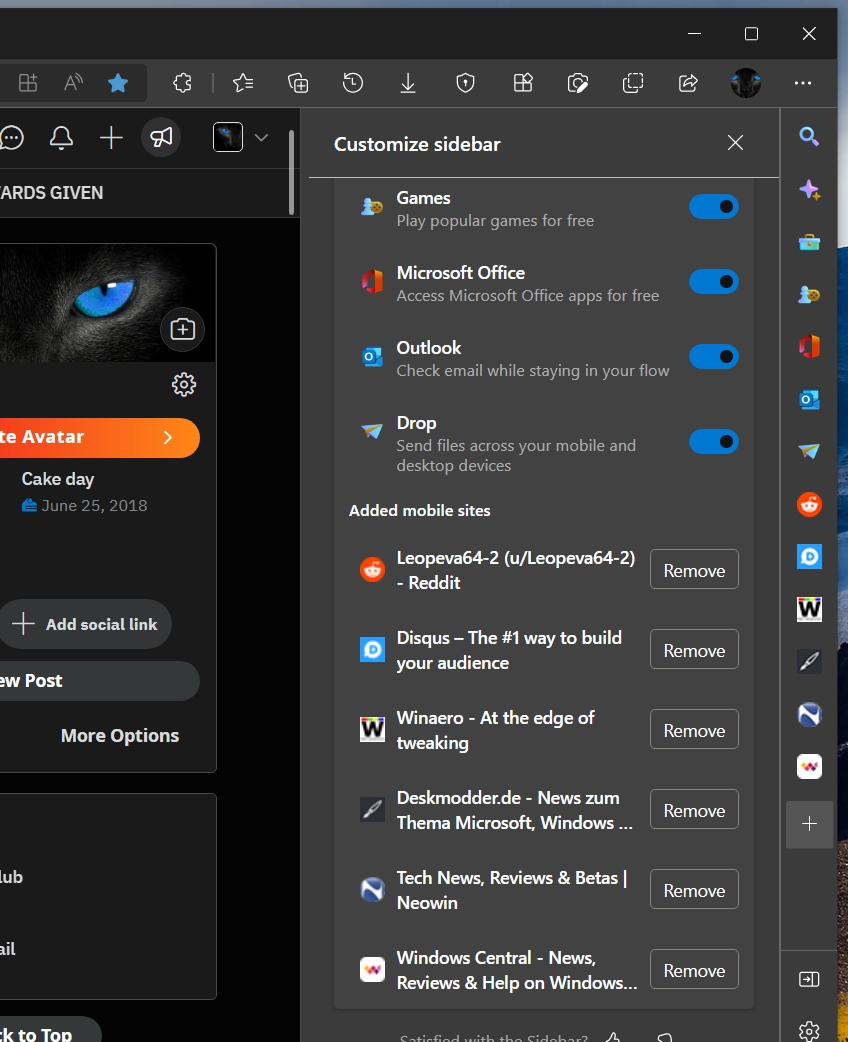Viewport: 848px width, 1042px height.
Task: Click the cat eye profile banner image
Action: tap(106, 303)
